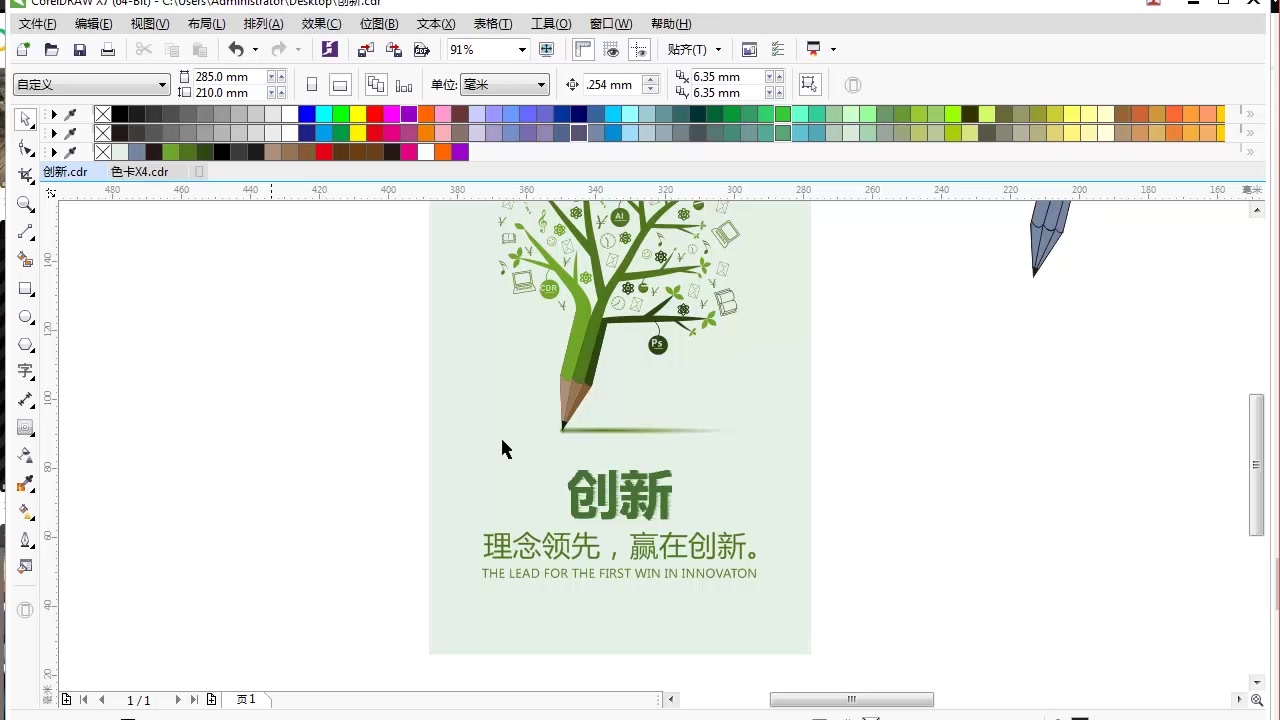Click the Welcome screen icon
Screen dimensions: 1280x720
click(x=750, y=49)
